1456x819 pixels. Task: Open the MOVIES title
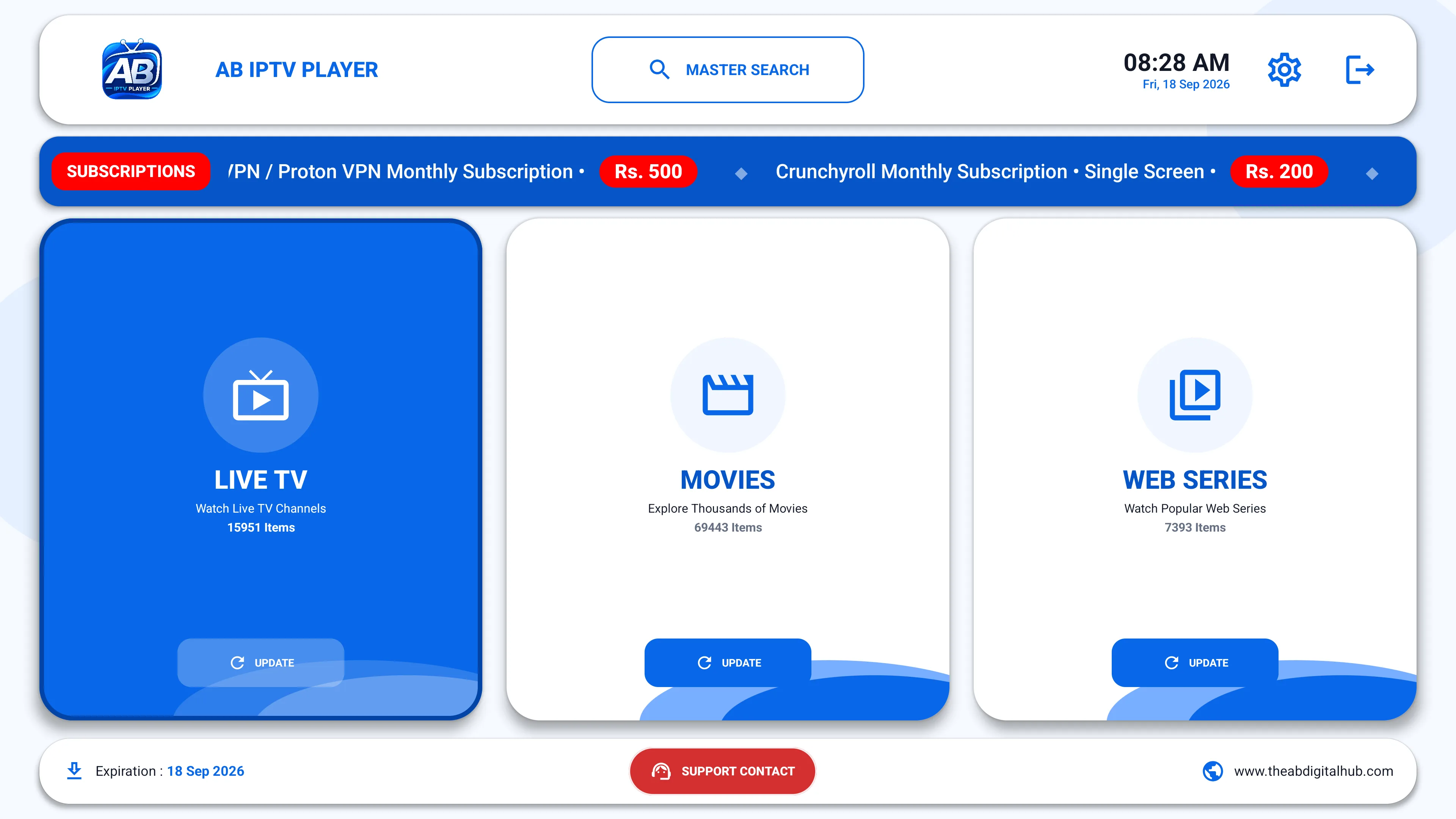coord(728,480)
